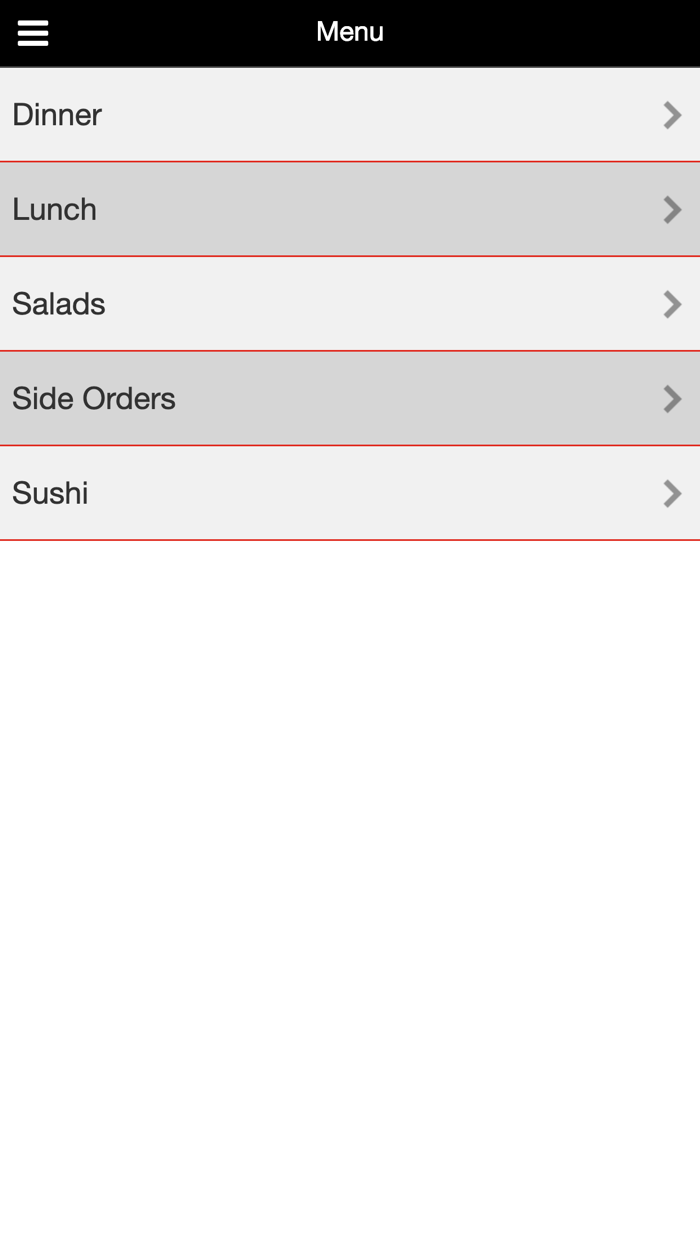This screenshot has width=700, height=1244.
Task: Tap the arrow icon next to Salads
Action: (672, 304)
